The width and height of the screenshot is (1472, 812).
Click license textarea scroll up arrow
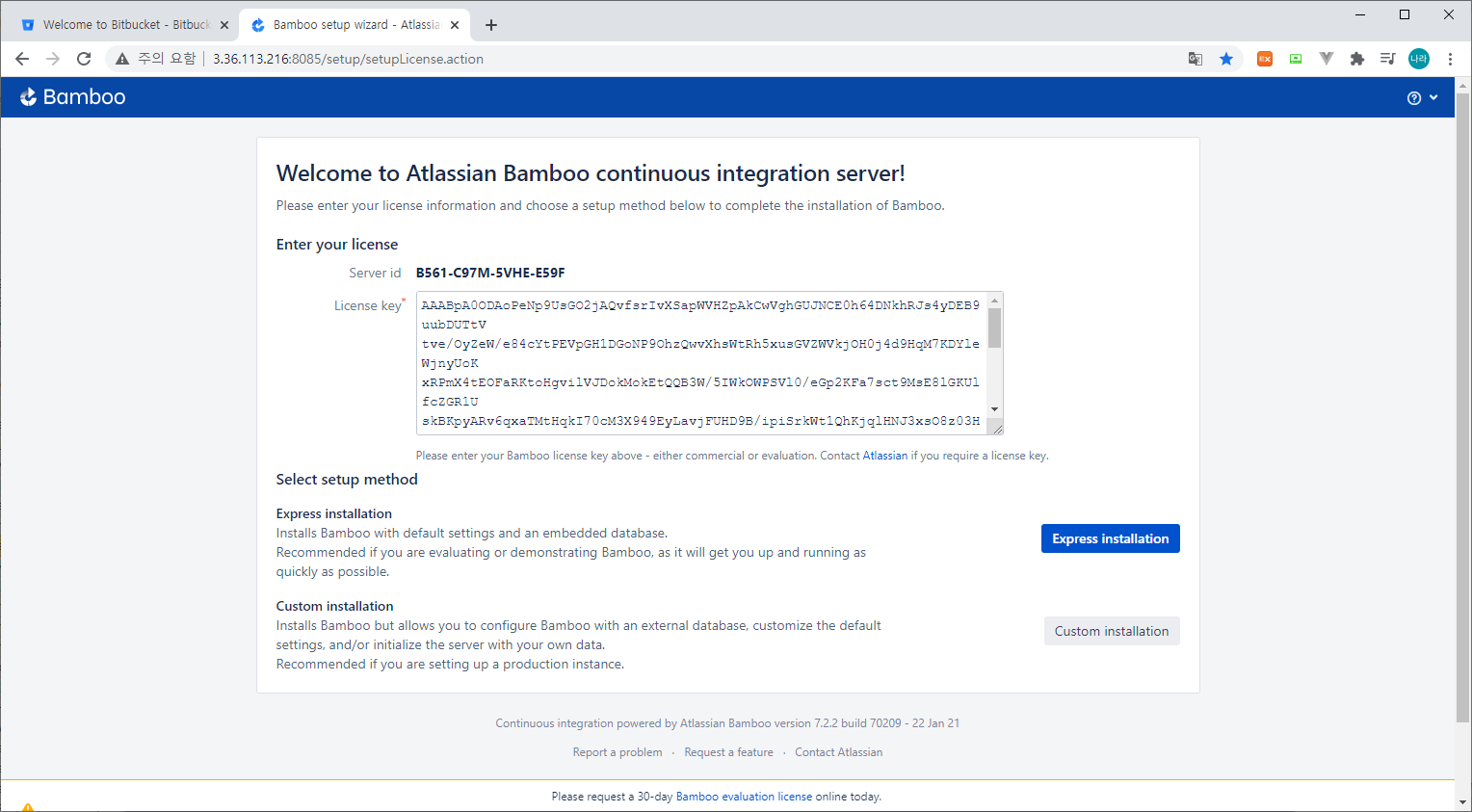[995, 301]
